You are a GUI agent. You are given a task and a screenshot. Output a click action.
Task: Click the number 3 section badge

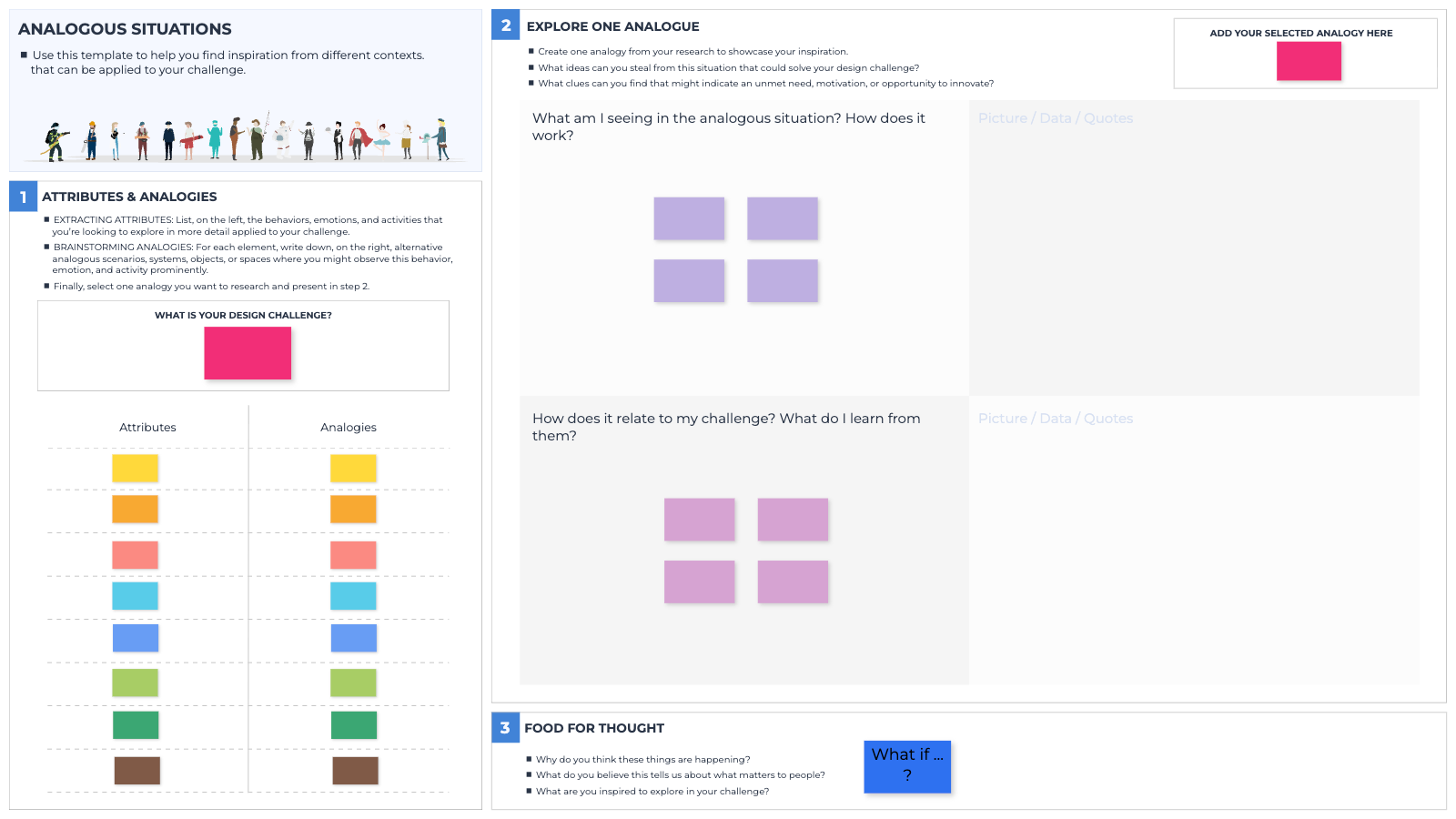point(505,727)
